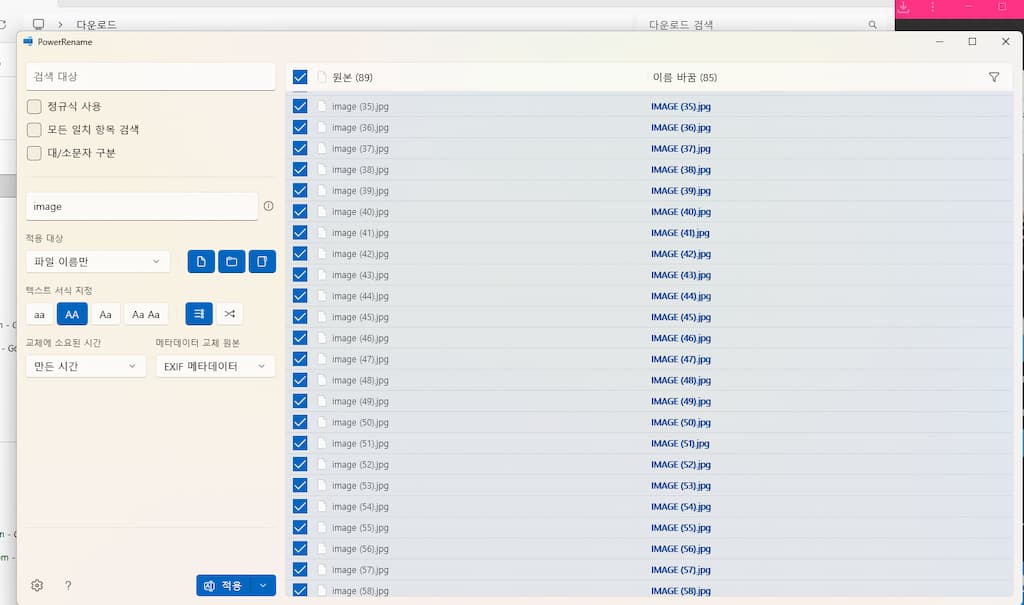Click the file icon beside image (43).jpg
1024x605 pixels.
322,275
